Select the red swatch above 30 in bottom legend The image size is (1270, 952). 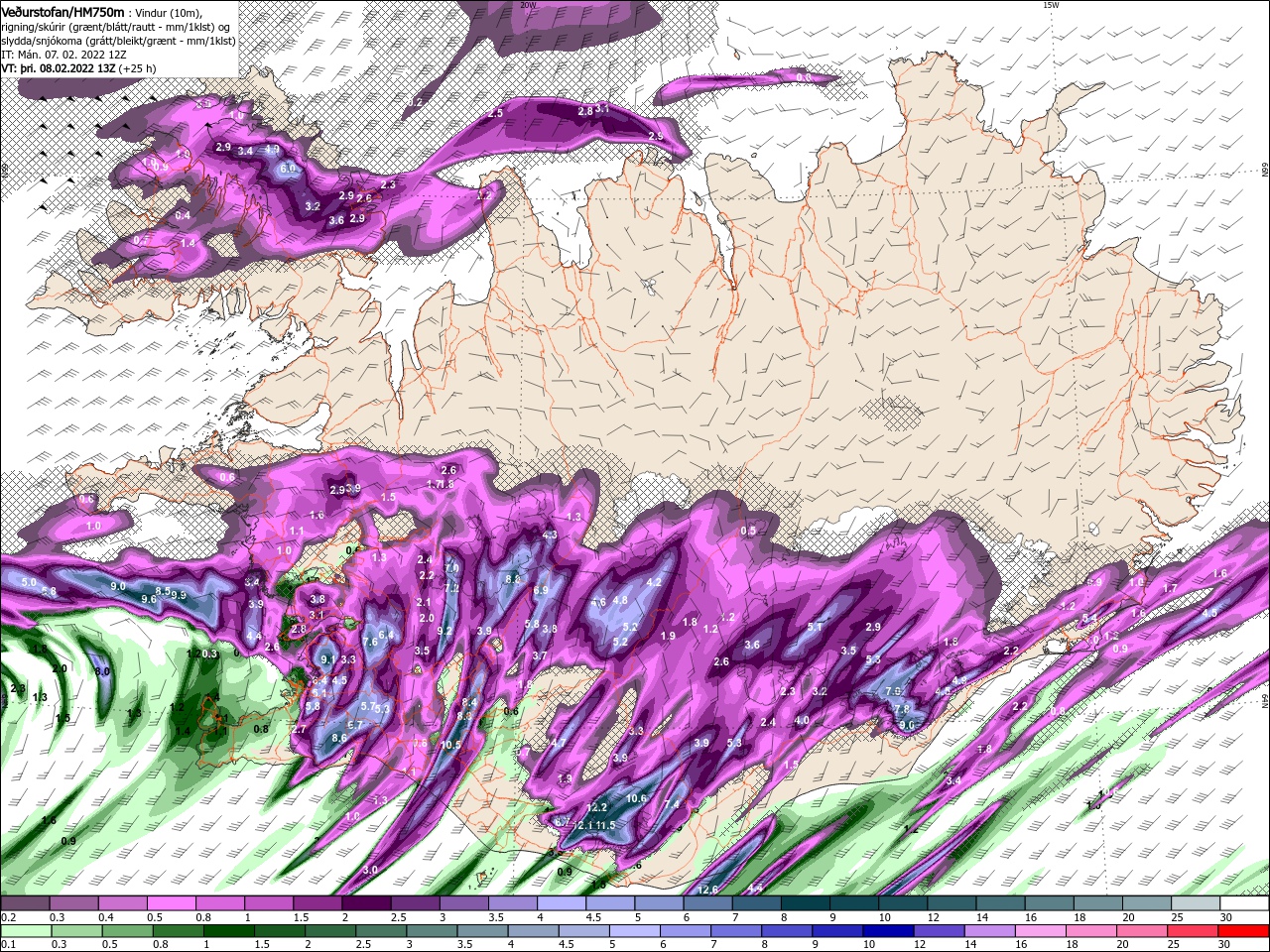click(1245, 931)
